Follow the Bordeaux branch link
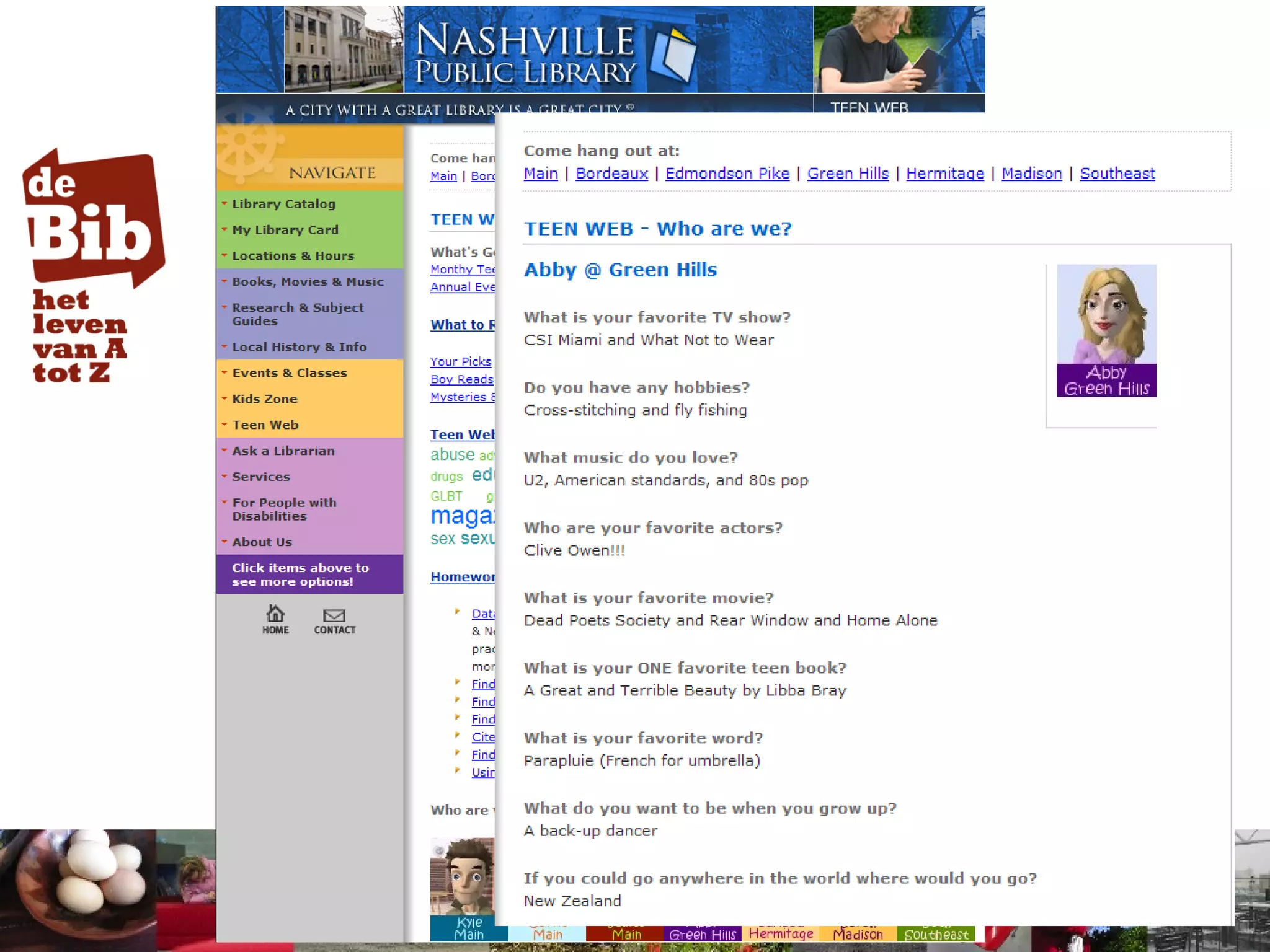This screenshot has width=1270, height=952. (x=611, y=174)
